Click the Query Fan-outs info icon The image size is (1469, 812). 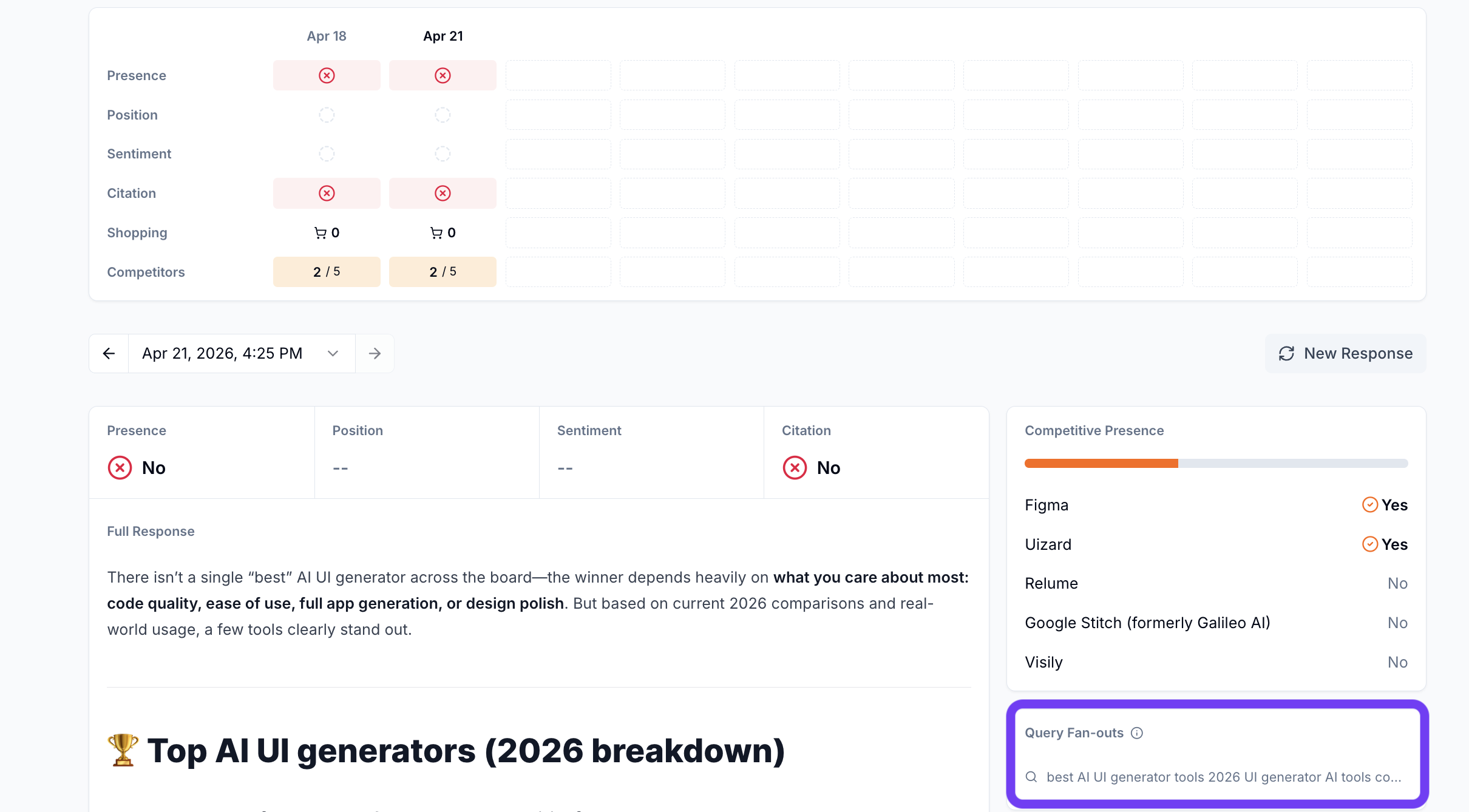[x=1137, y=733]
